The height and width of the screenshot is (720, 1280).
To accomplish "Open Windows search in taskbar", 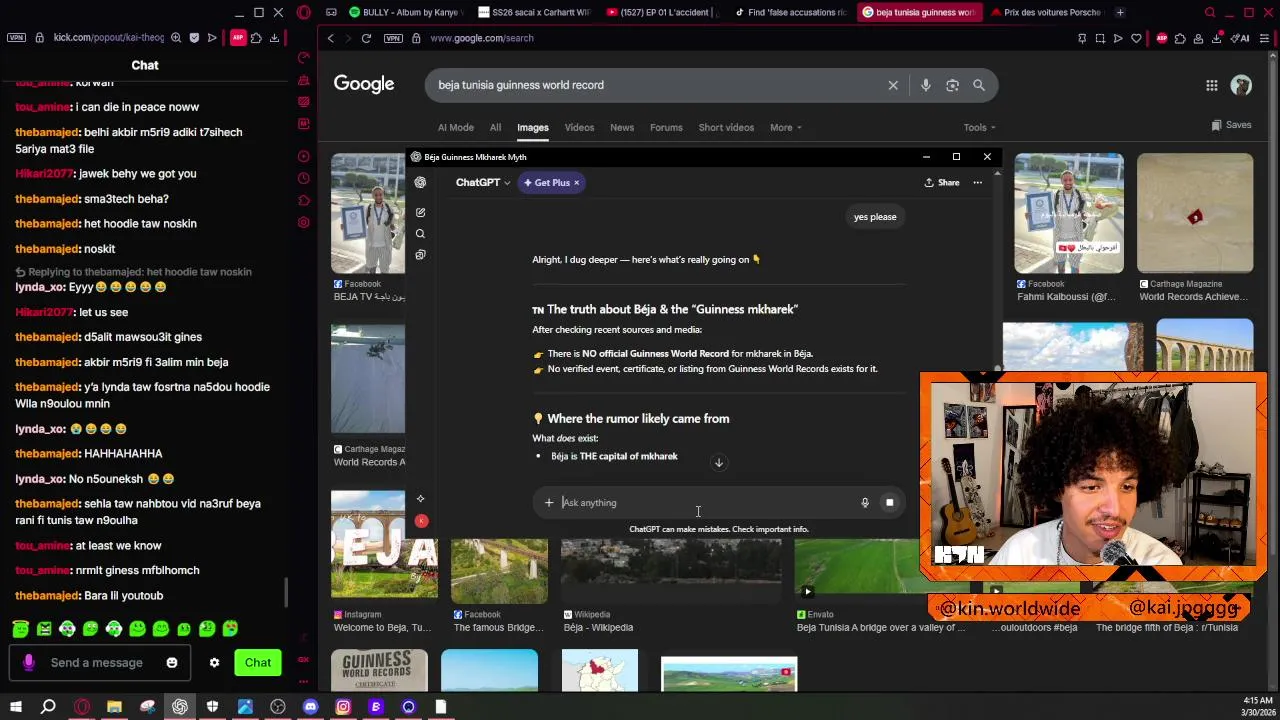I will click(x=48, y=707).
